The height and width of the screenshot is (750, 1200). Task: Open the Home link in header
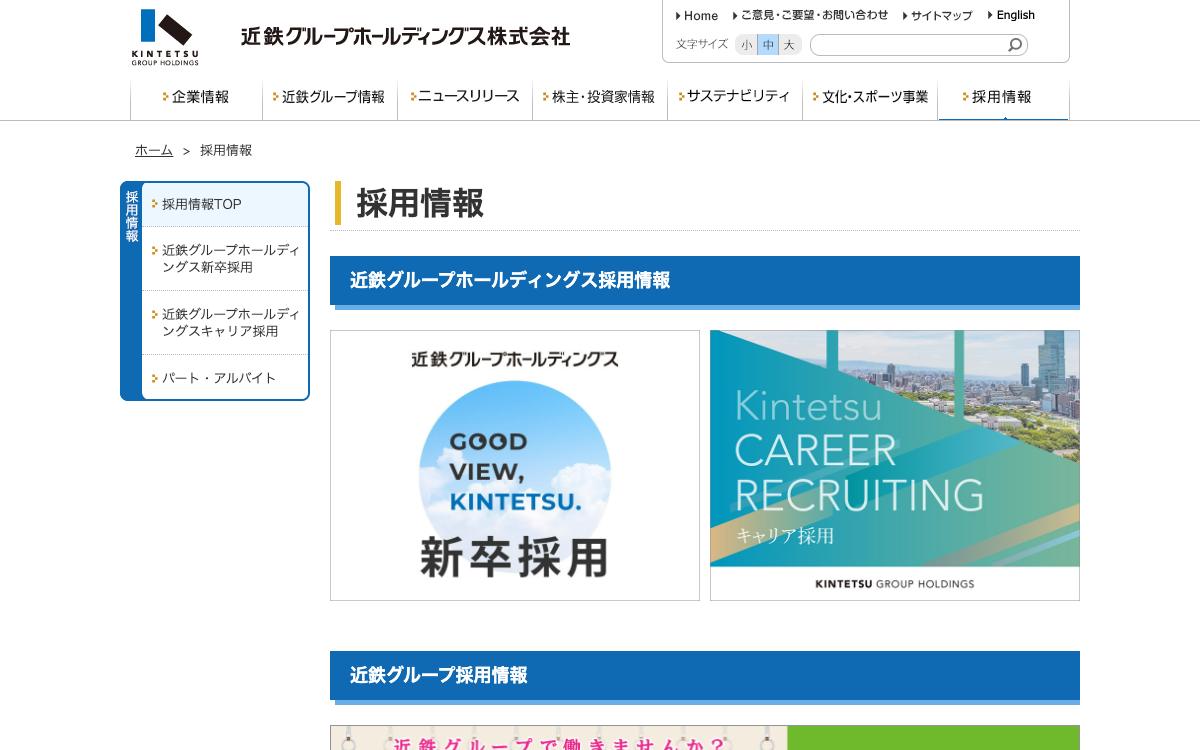click(x=697, y=15)
